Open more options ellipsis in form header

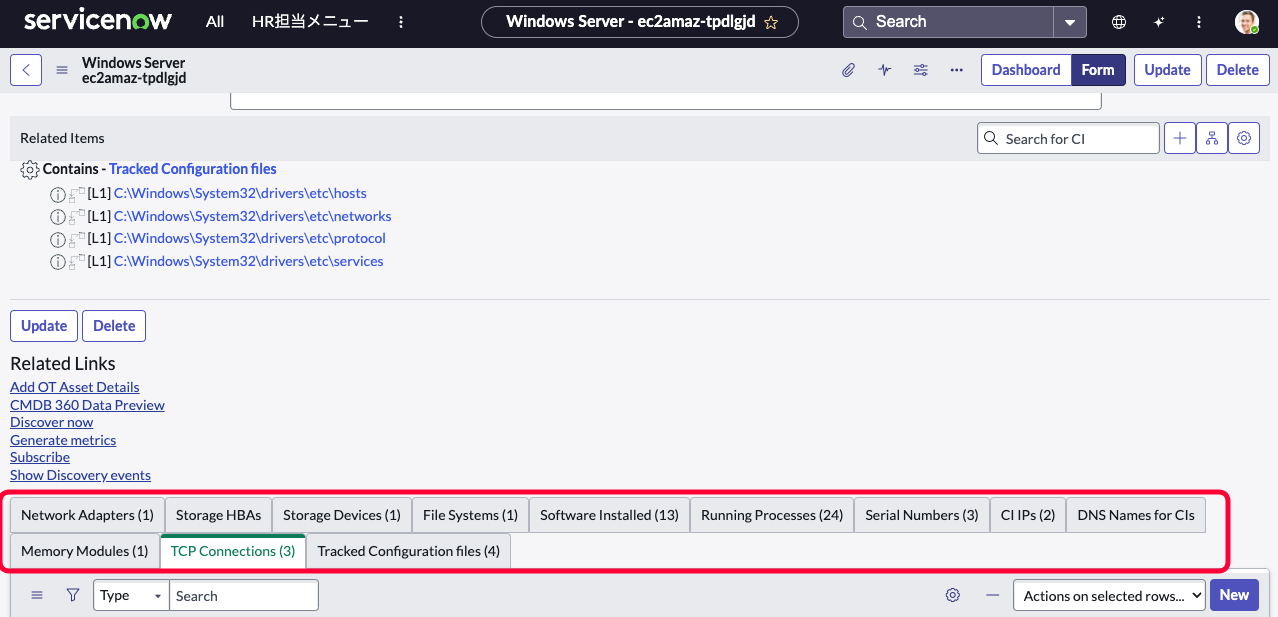pos(956,70)
